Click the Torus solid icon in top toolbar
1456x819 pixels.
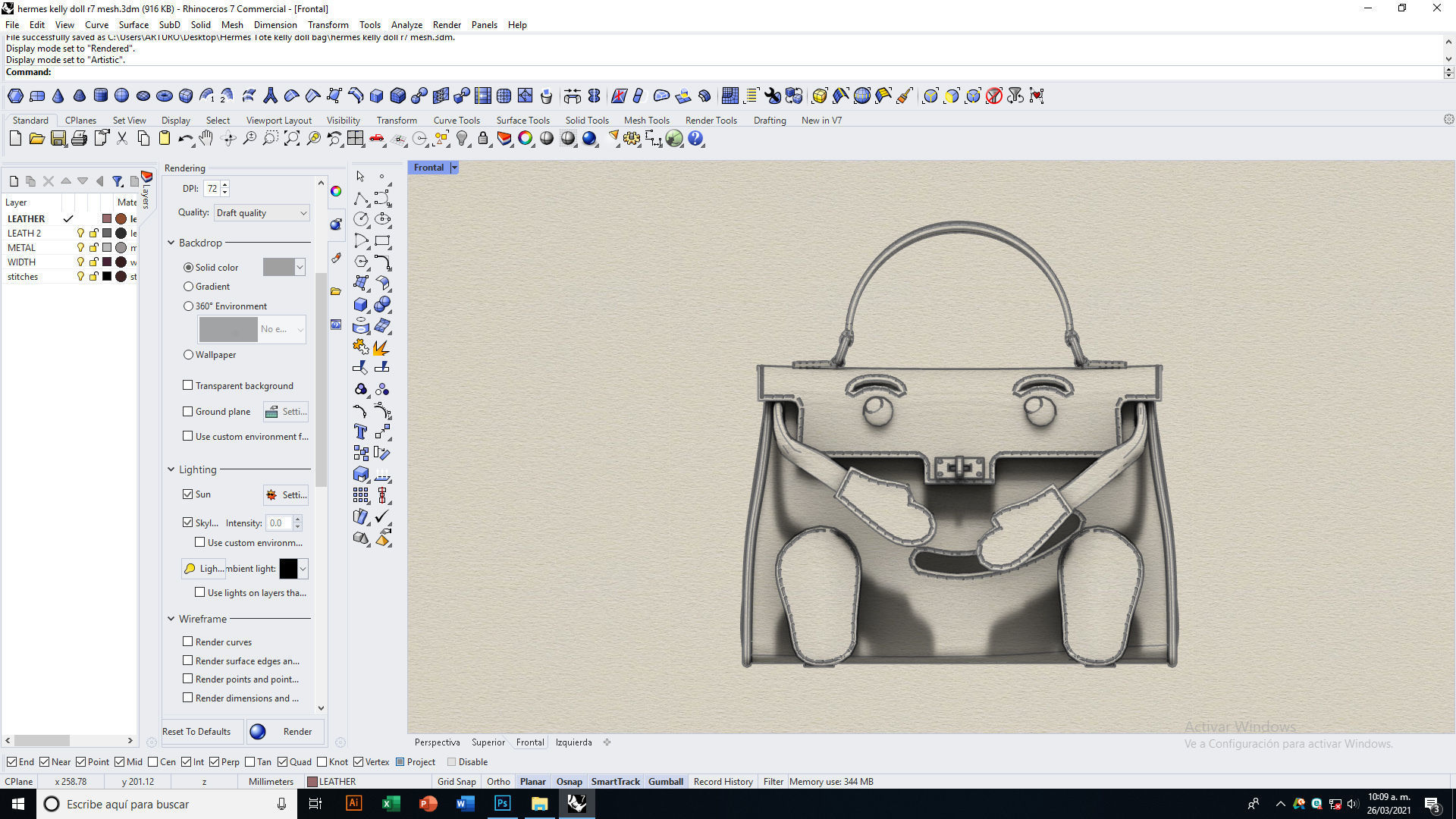pos(165,96)
